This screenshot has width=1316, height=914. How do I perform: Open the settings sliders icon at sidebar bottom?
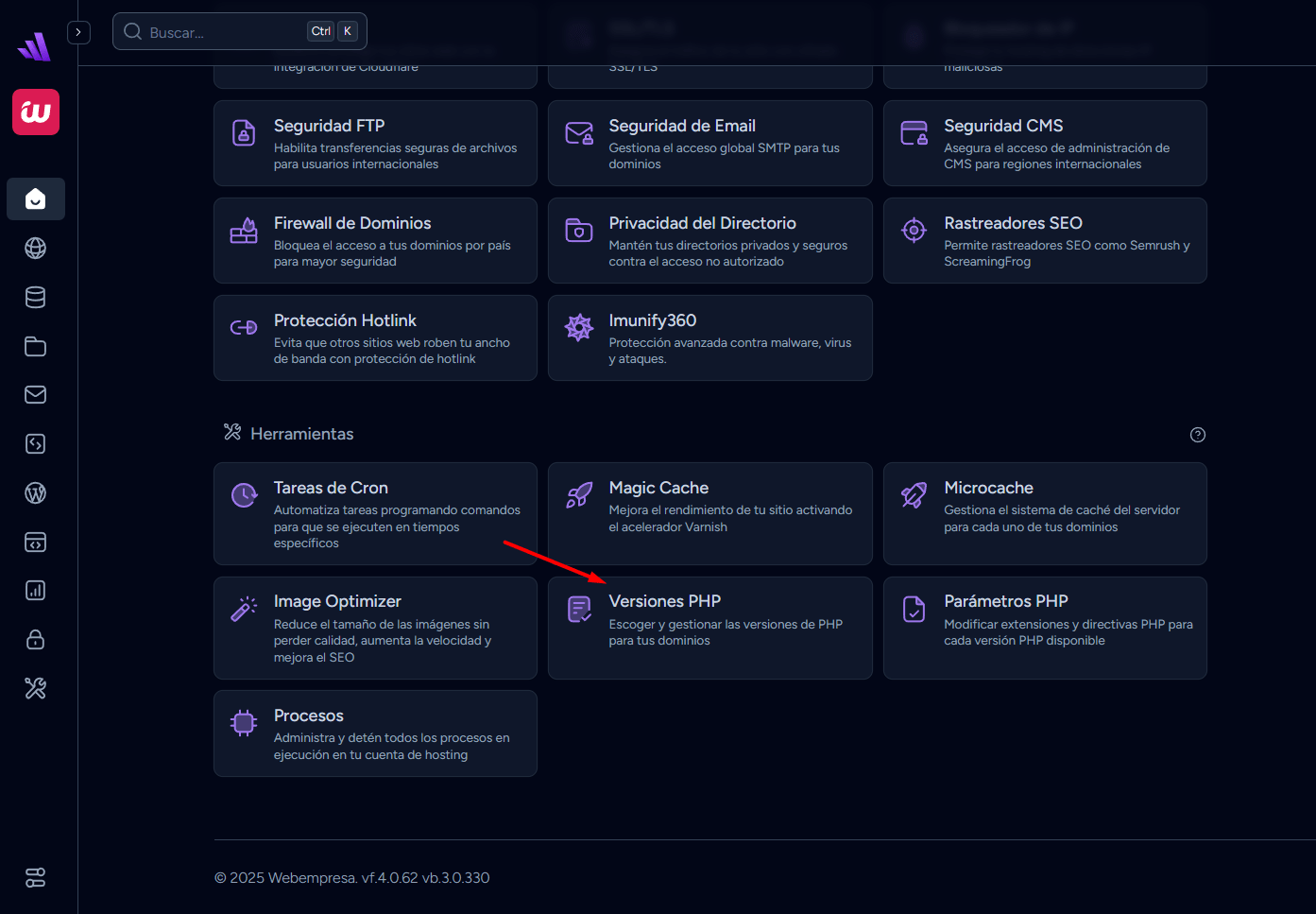[36, 877]
